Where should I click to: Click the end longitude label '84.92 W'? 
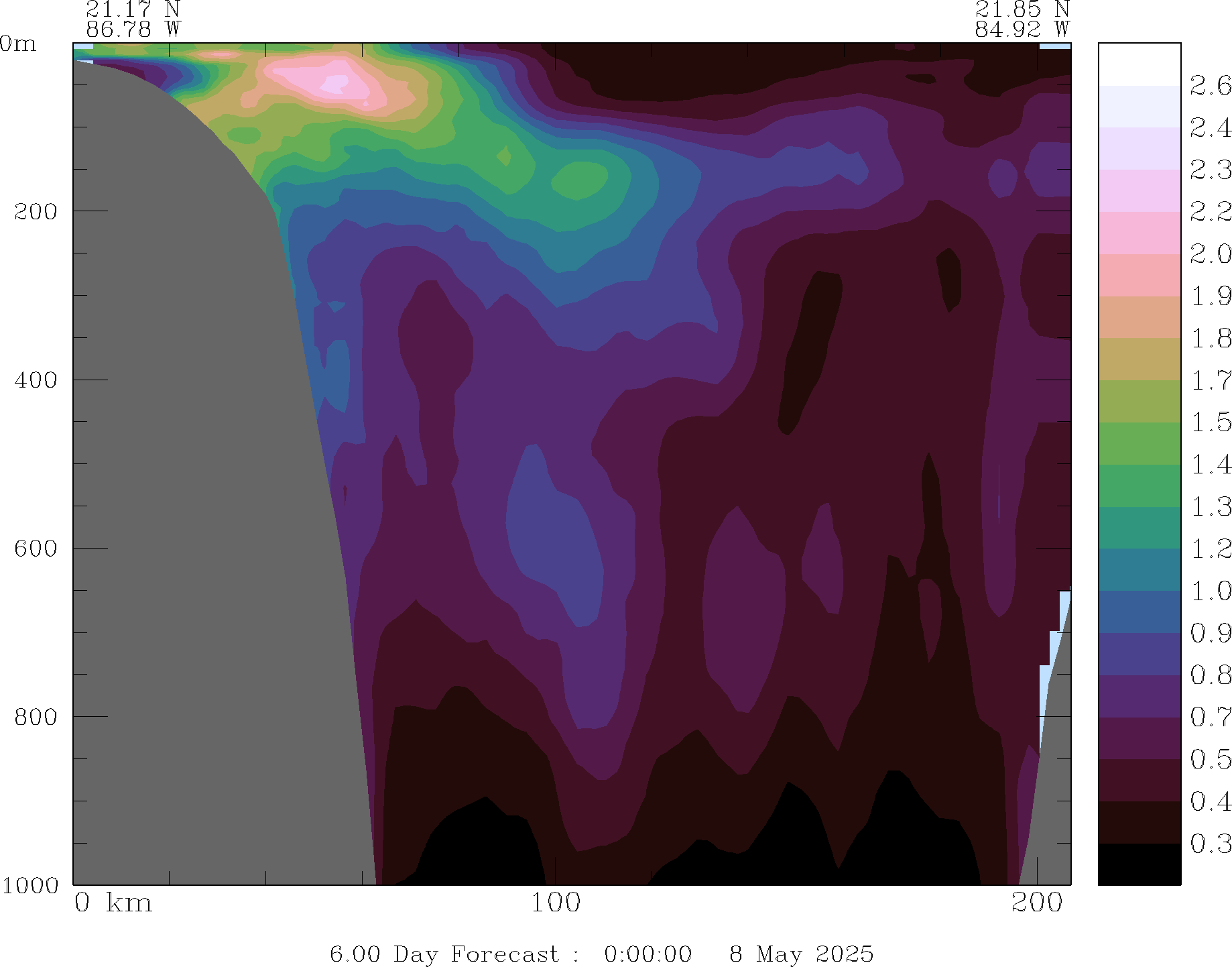pos(1022,30)
